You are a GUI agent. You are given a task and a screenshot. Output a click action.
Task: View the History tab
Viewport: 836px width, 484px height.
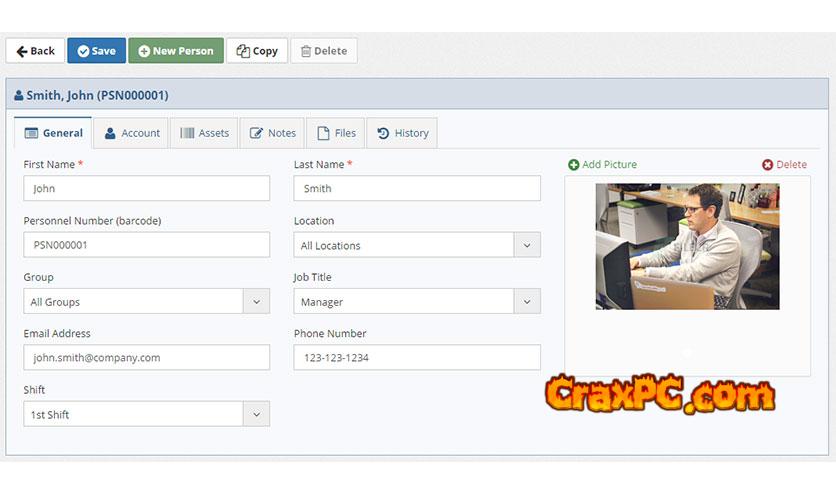pyautogui.click(x=402, y=133)
